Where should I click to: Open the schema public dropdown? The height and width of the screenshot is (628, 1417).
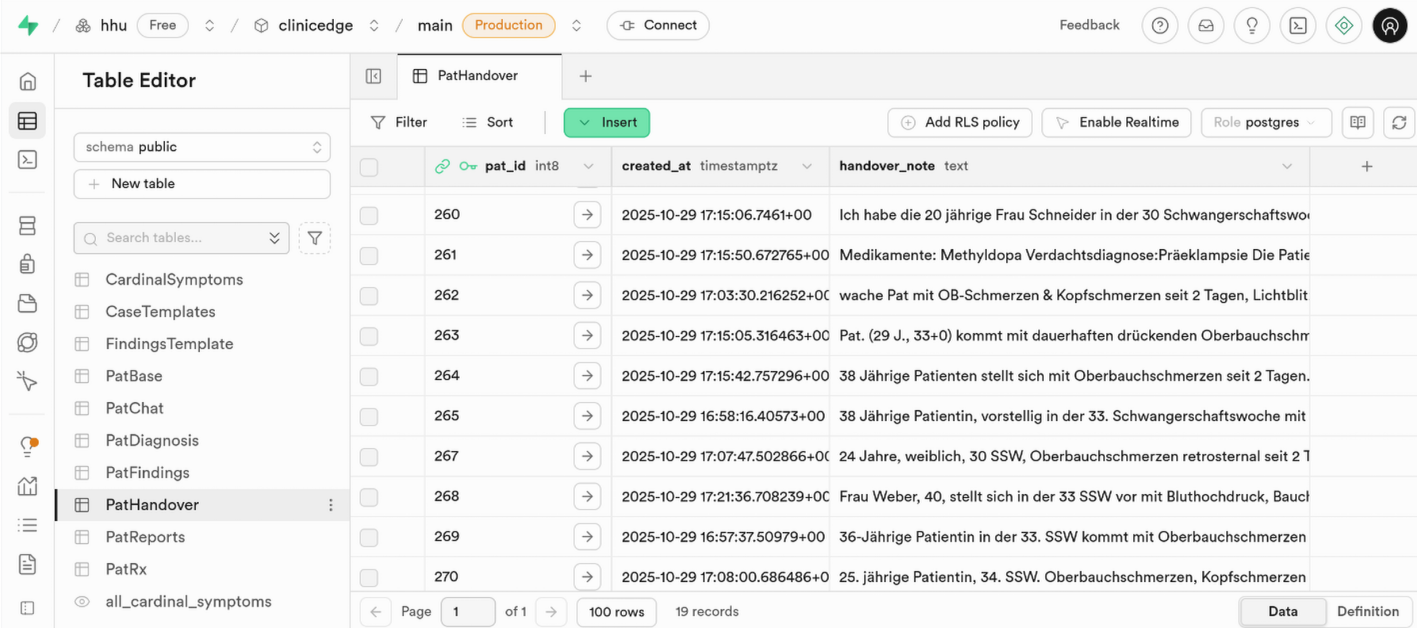pos(202,147)
